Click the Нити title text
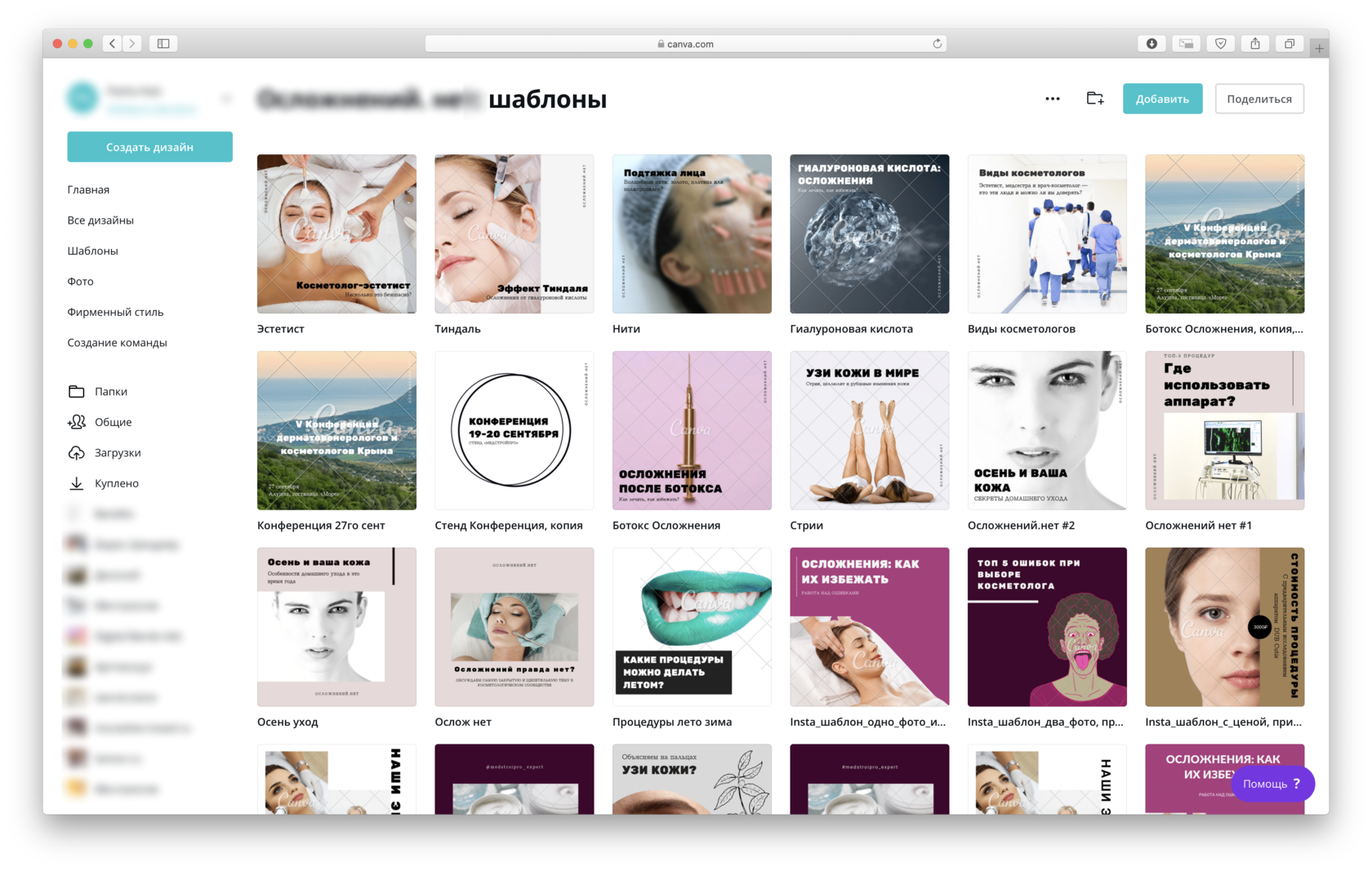 point(626,329)
